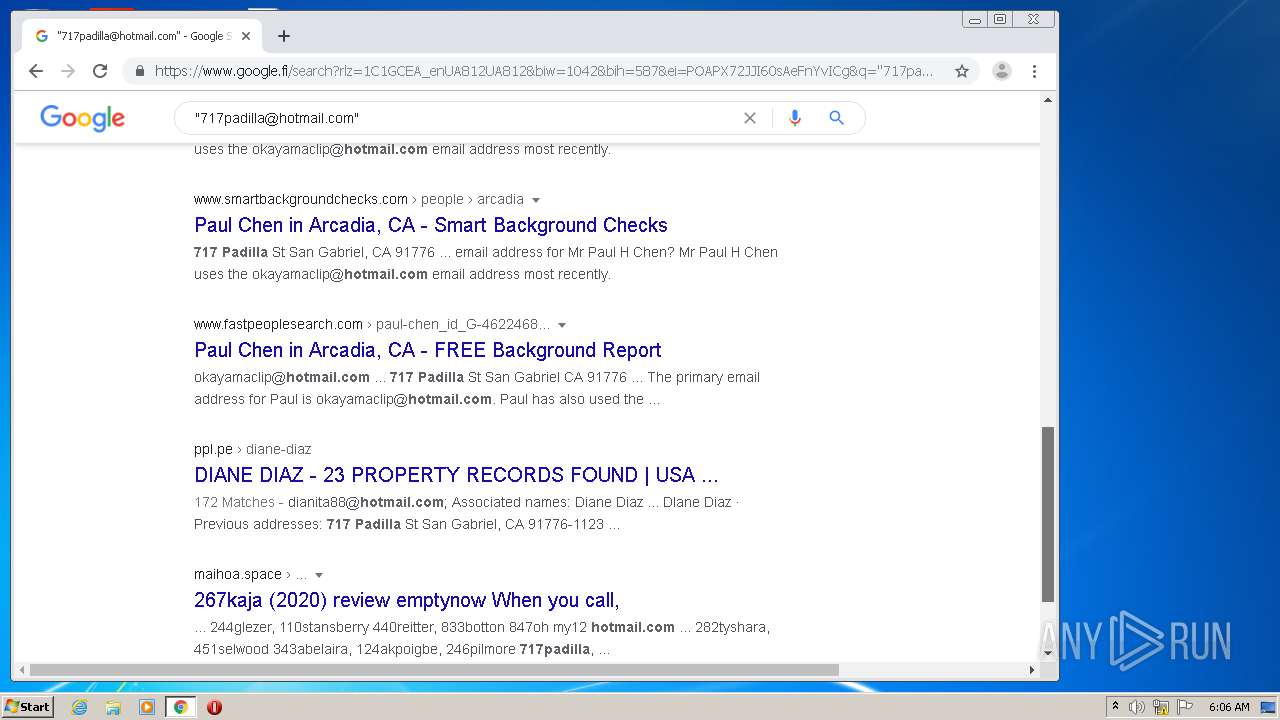This screenshot has height=720, width=1280.
Task: Go back to the previous page
Action: [36, 71]
